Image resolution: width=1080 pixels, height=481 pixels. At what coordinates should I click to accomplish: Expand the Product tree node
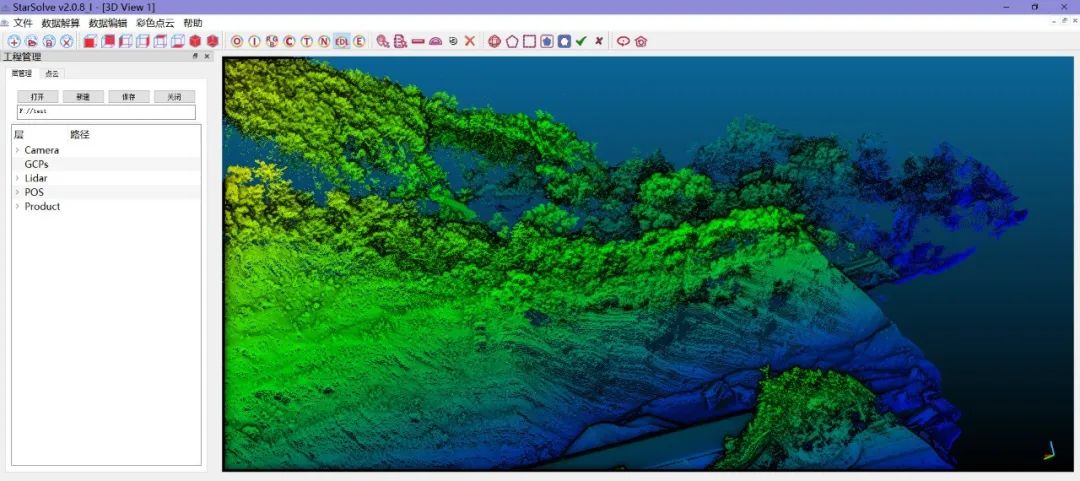tap(17, 206)
